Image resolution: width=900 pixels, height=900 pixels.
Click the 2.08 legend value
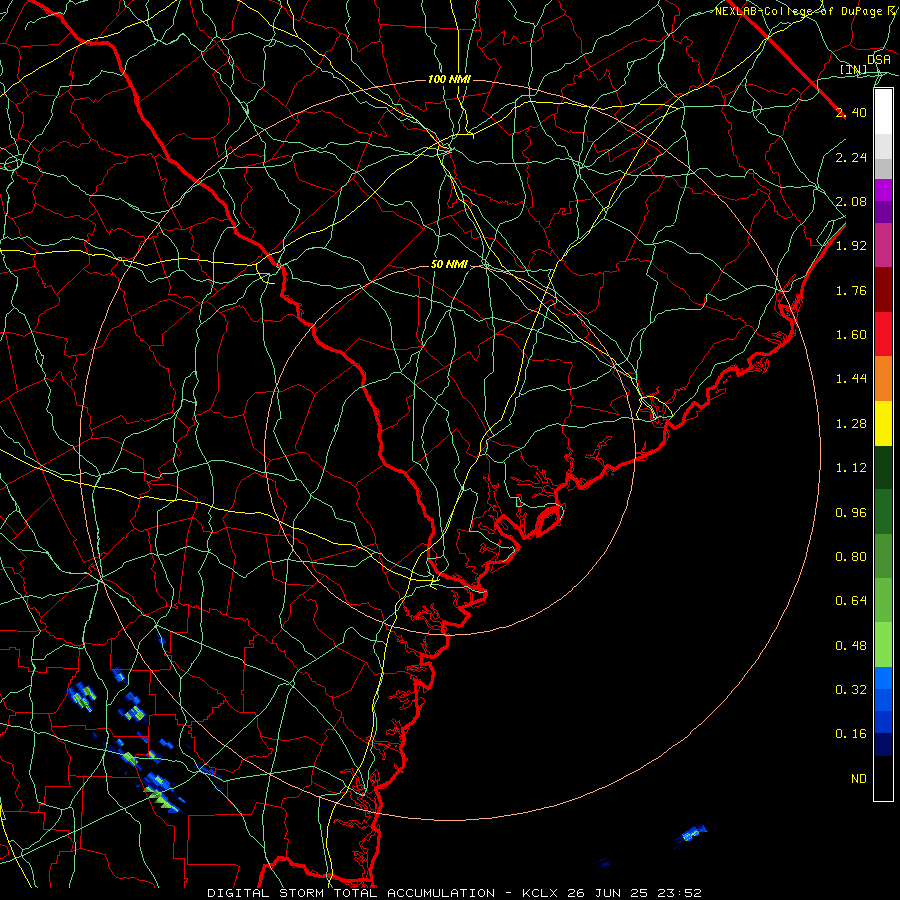click(851, 201)
